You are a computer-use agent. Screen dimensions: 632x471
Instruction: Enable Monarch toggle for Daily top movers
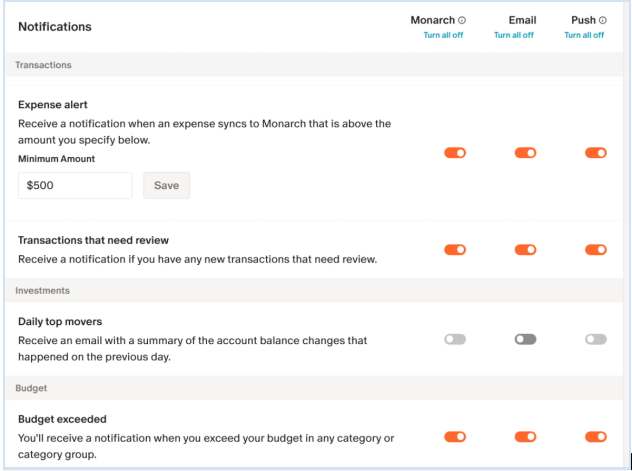tap(455, 340)
